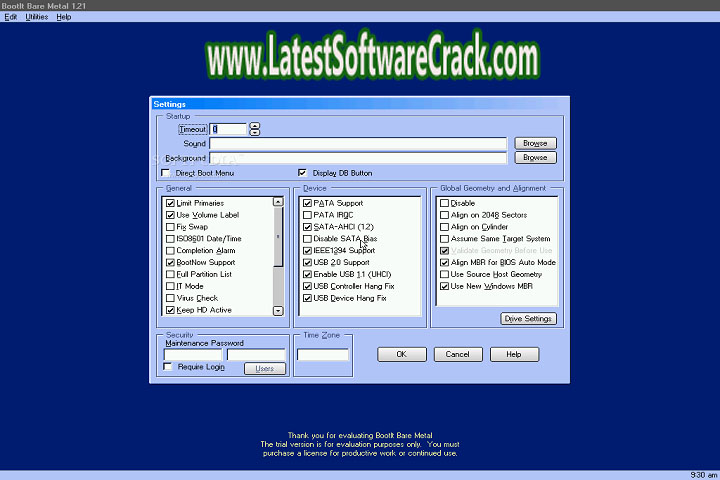
Task: Toggle Limit Primaries checkbox
Action: pyautogui.click(x=170, y=203)
